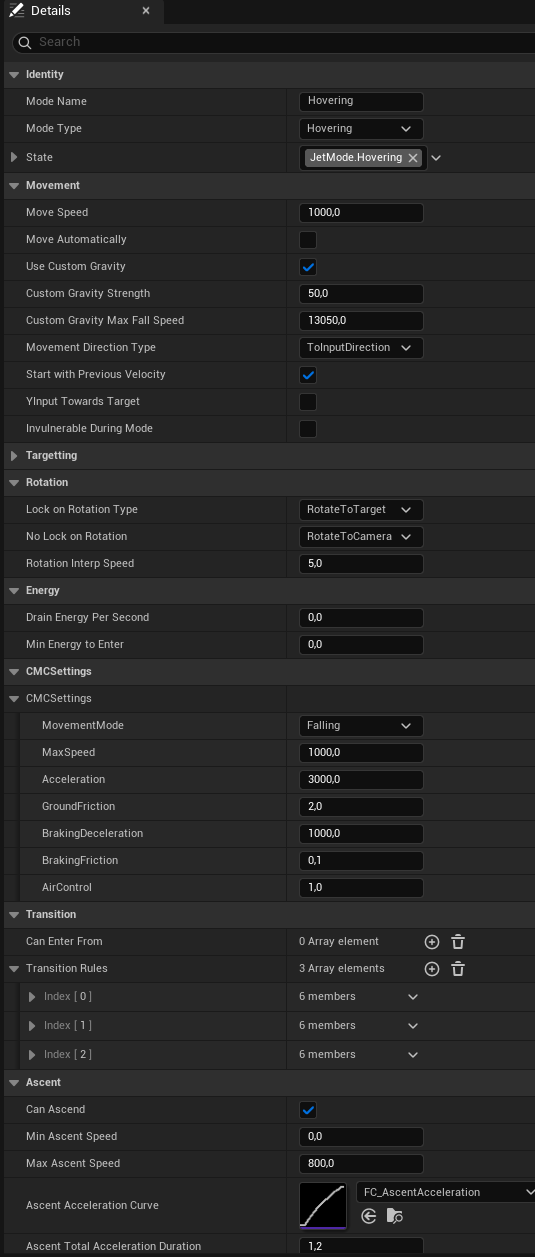This screenshot has width=535, height=1257.
Task: Edit Drain Energy Per Second value
Action: click(361, 618)
